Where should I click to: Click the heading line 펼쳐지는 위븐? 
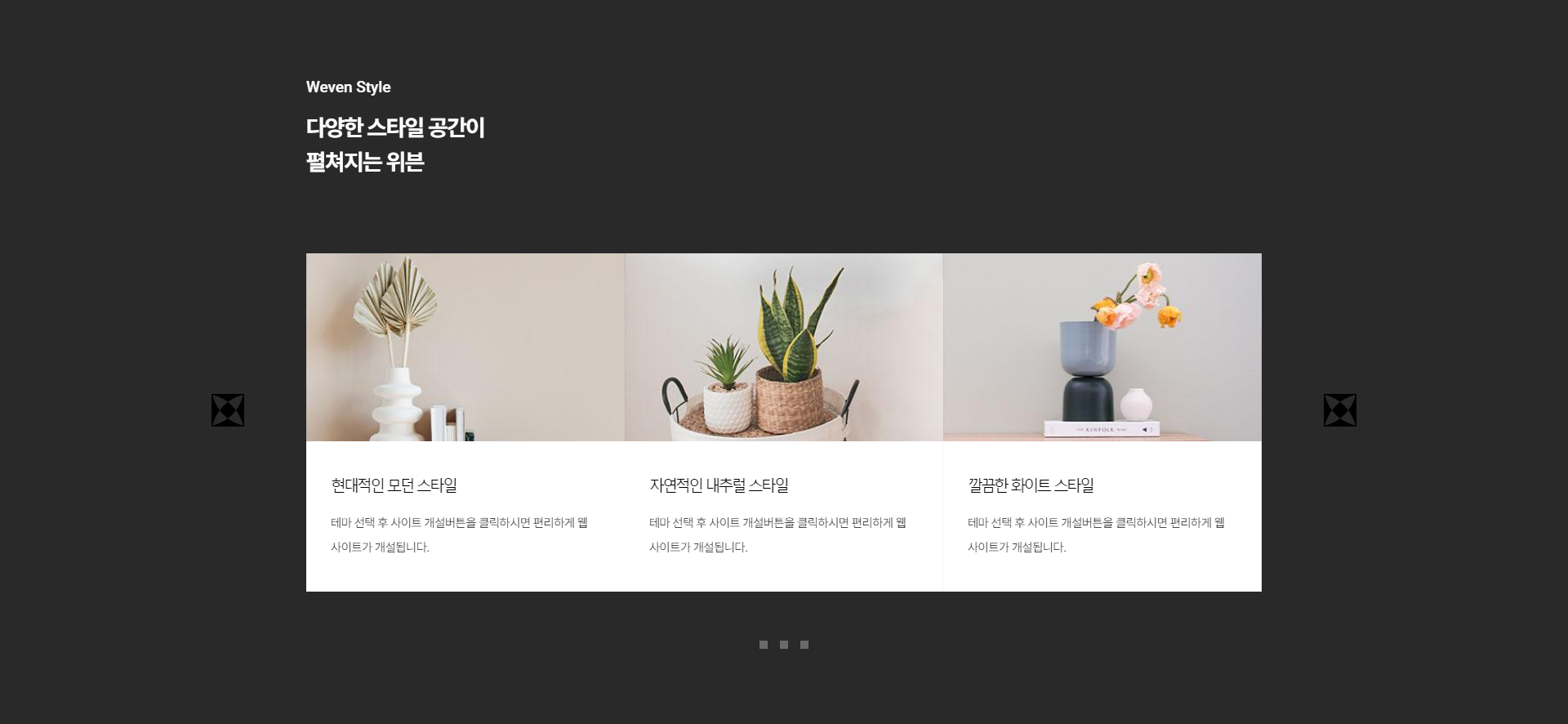365,162
